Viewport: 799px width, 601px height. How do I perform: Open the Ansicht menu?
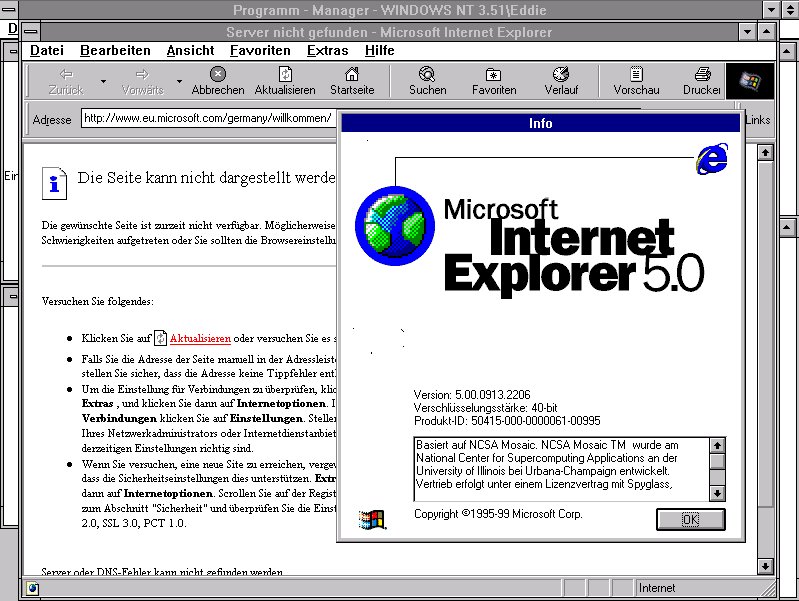(190, 50)
